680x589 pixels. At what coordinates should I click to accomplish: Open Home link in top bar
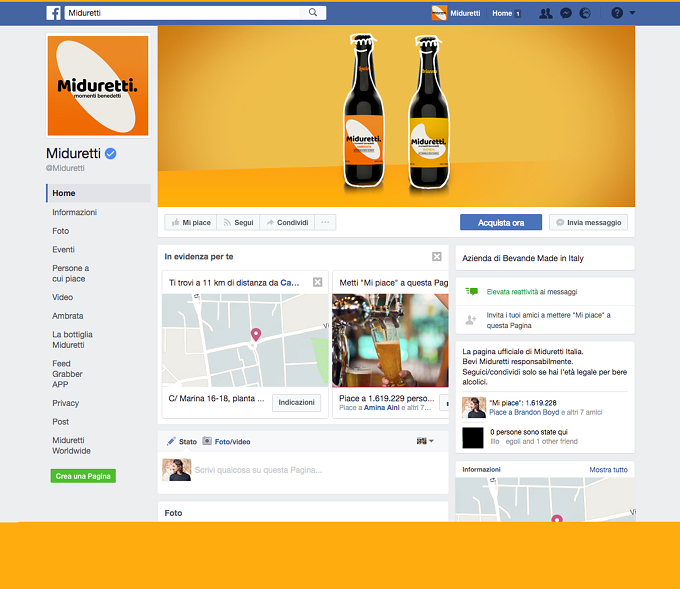502,13
